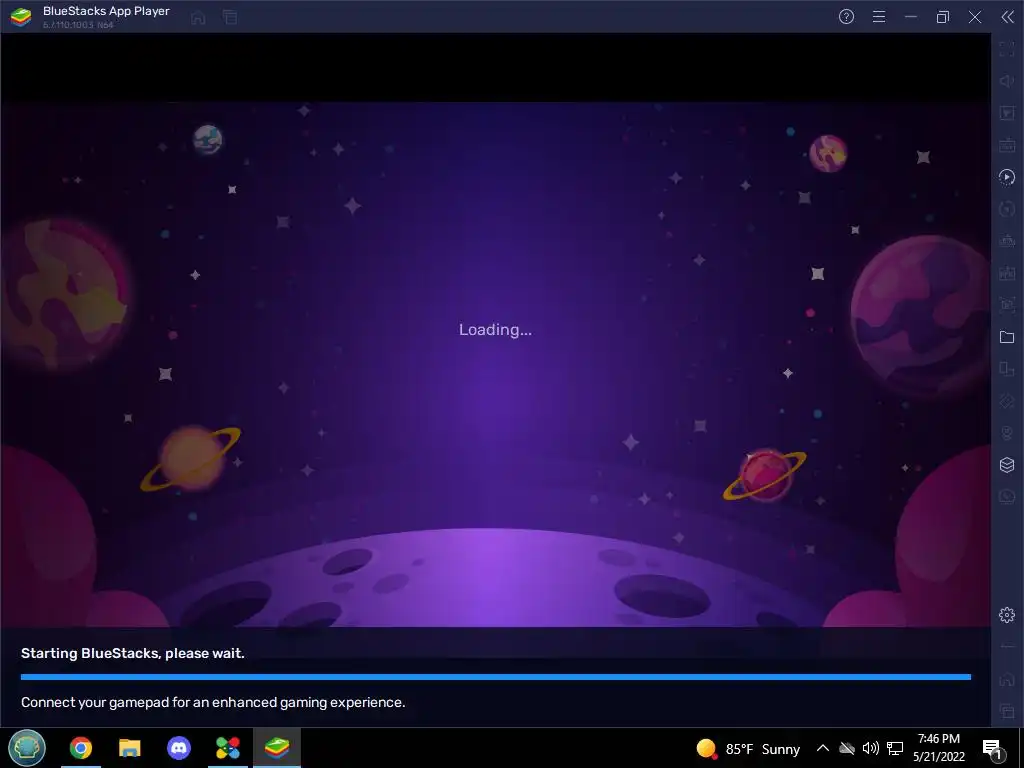The image size is (1024, 768).
Task: Click the trim memory chip icon
Action: coord(1007,241)
